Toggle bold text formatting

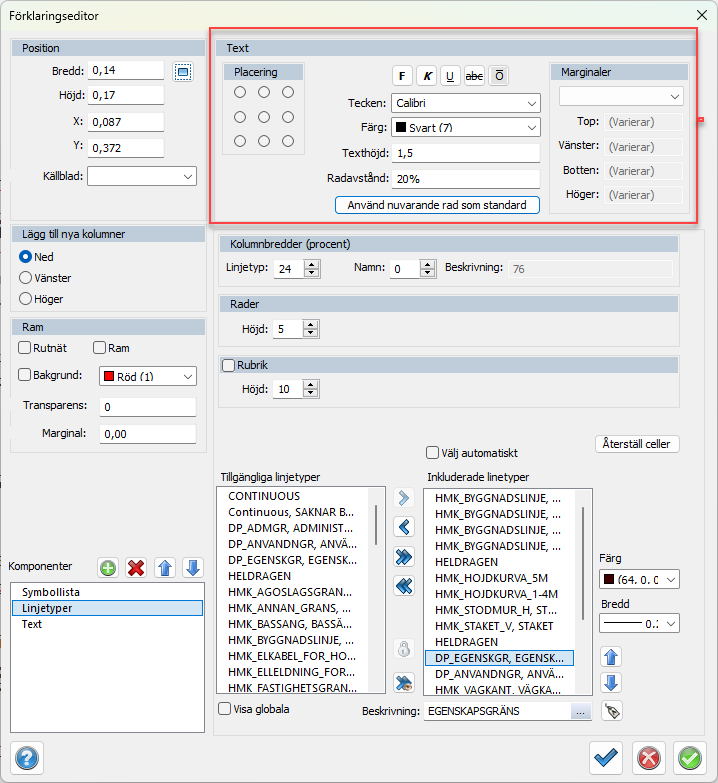coord(402,76)
